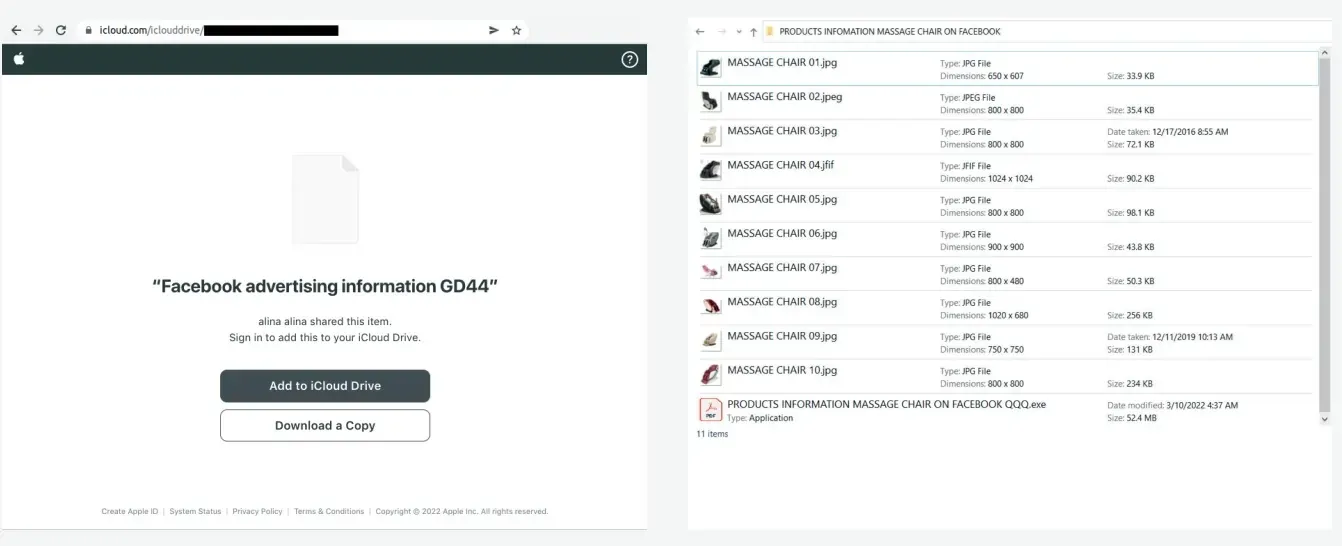Image resolution: width=1342 pixels, height=546 pixels.
Task: Click file name MASSAGE CHAIR 03.jpg
Action: click(782, 130)
